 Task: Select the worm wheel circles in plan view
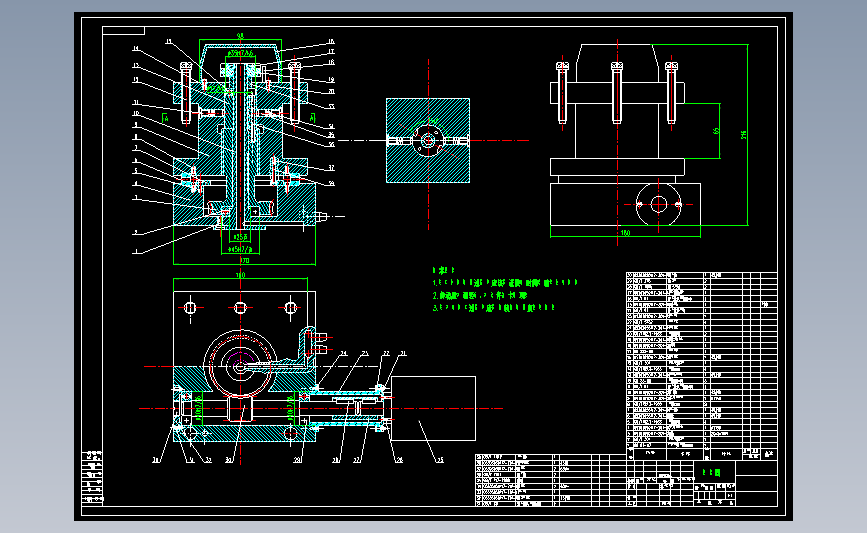[x=240, y=365]
